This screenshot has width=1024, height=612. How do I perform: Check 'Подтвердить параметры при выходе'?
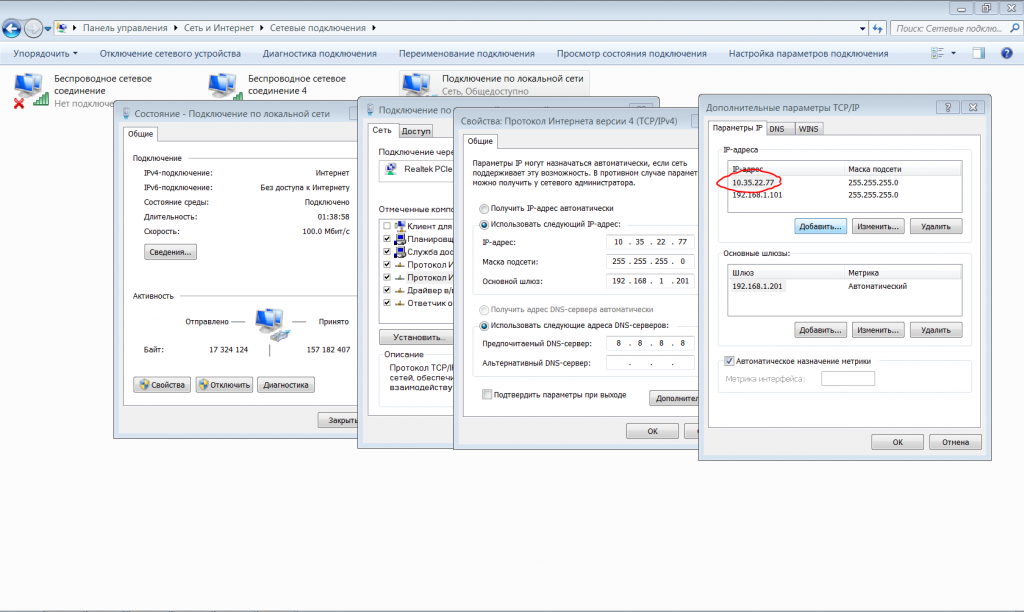tap(487, 395)
